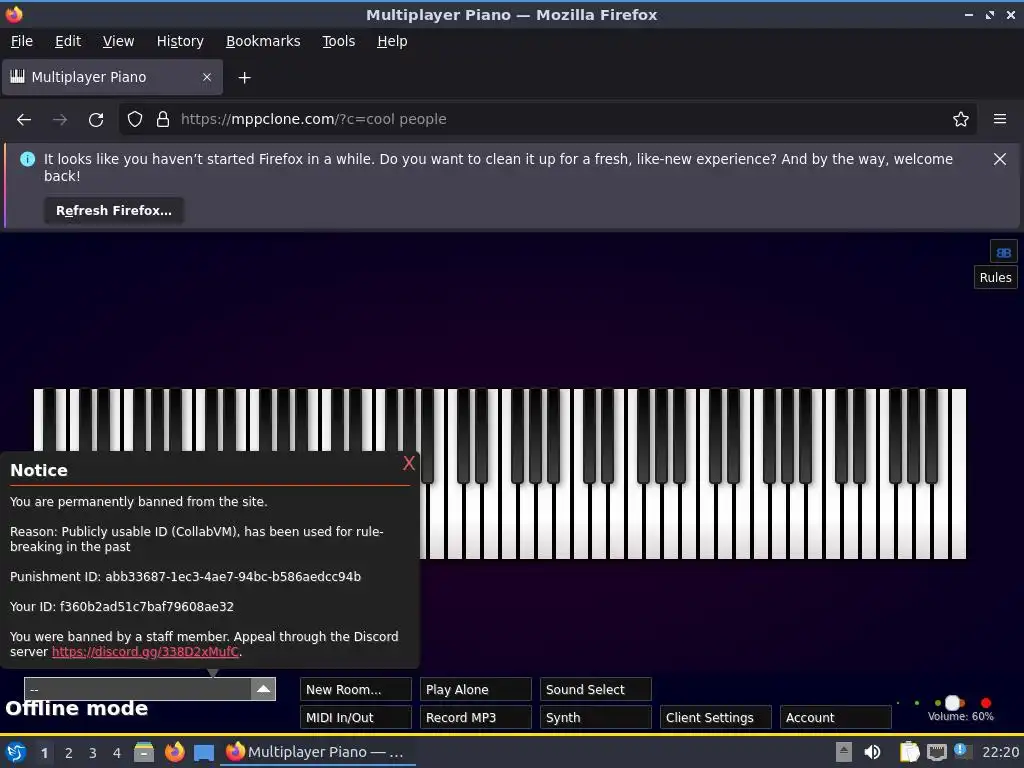Screen dimensions: 1024x768
Task: Click the site security padlock icon
Action: pos(163,120)
